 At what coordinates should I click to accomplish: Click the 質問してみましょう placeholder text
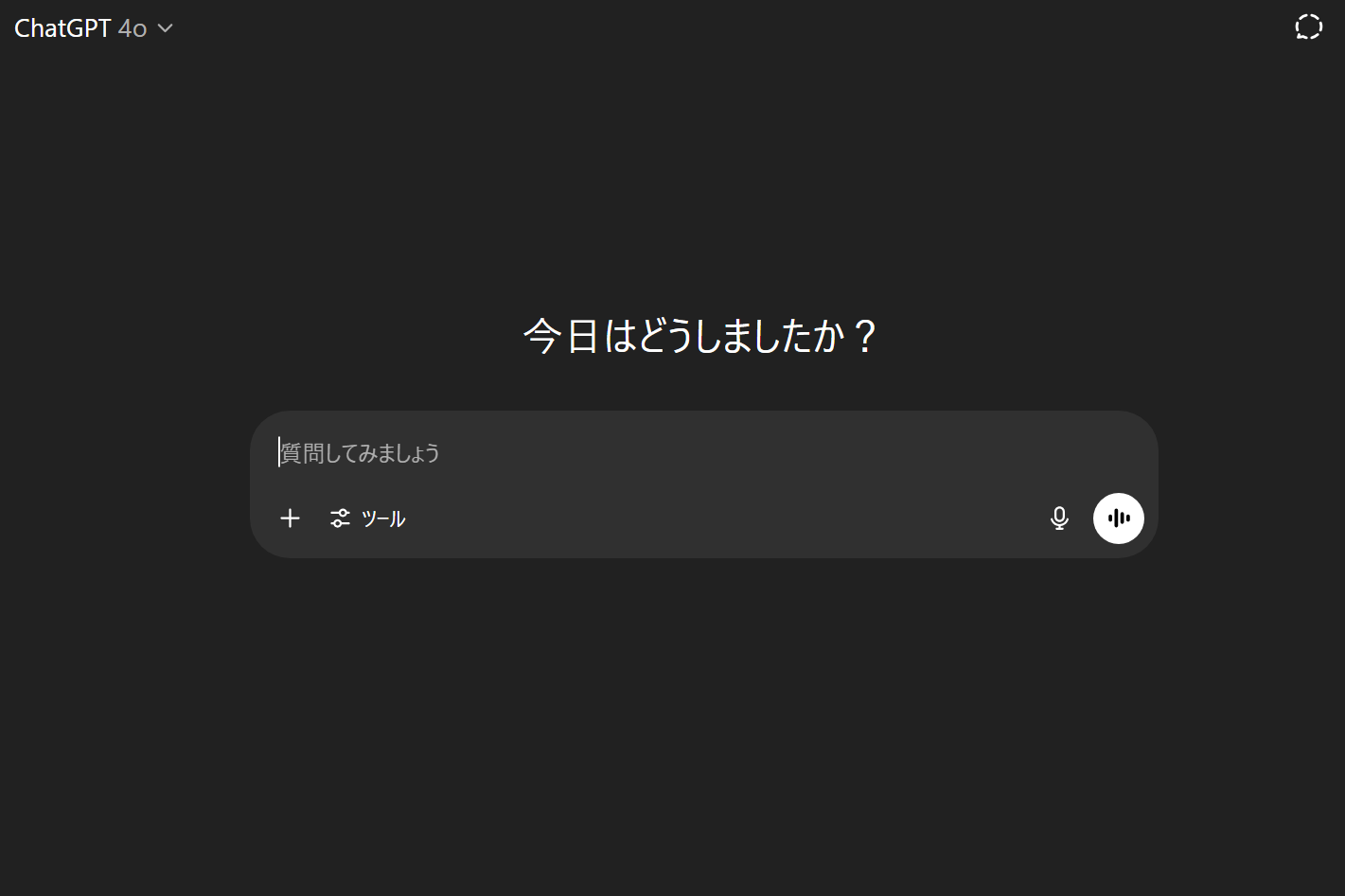(361, 453)
